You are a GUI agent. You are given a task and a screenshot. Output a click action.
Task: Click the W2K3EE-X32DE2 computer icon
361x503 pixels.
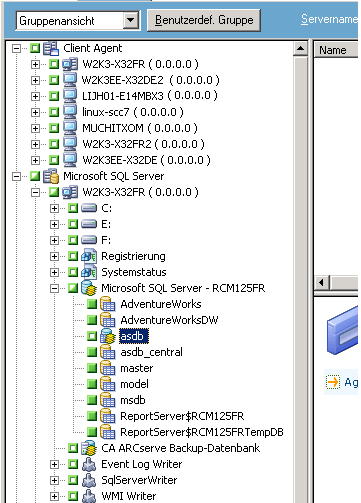point(70,80)
